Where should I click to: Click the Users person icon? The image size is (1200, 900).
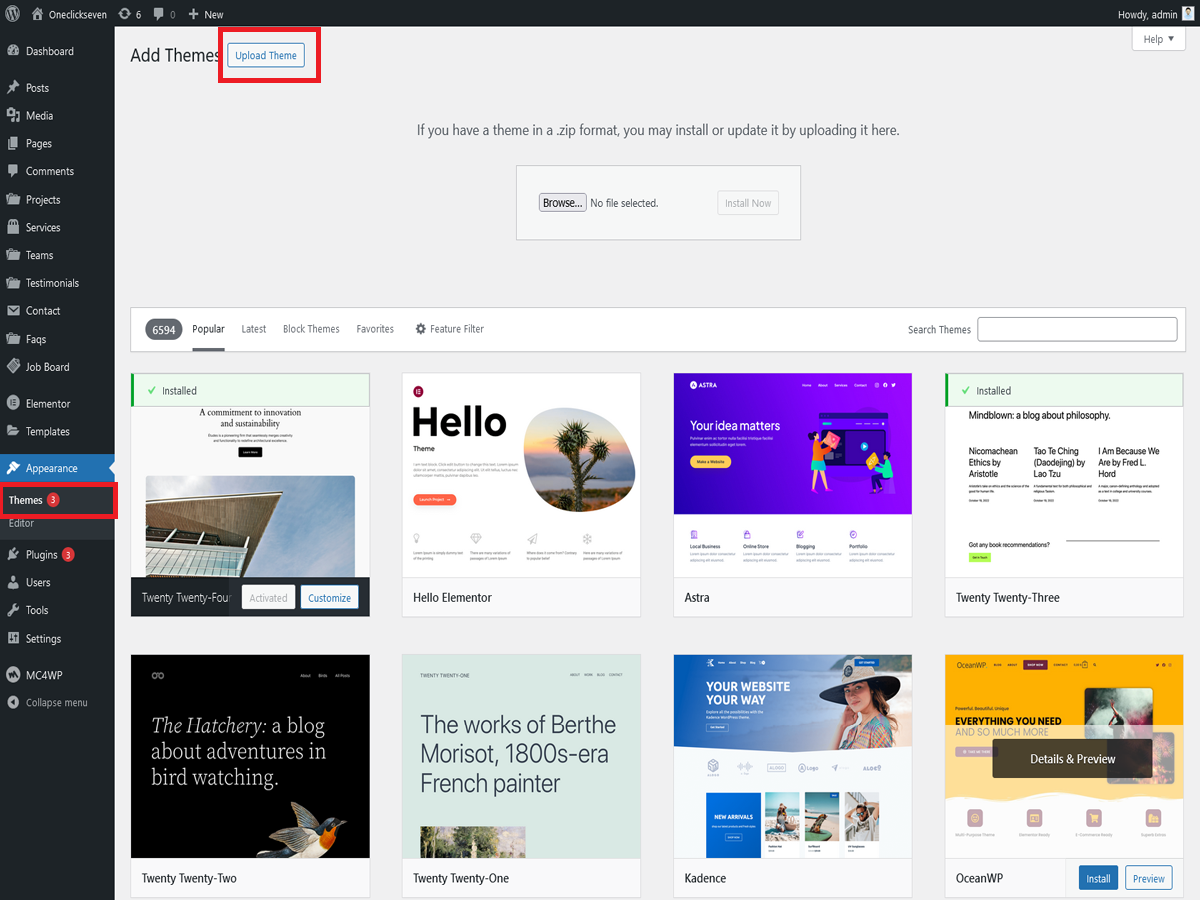pyautogui.click(x=13, y=582)
